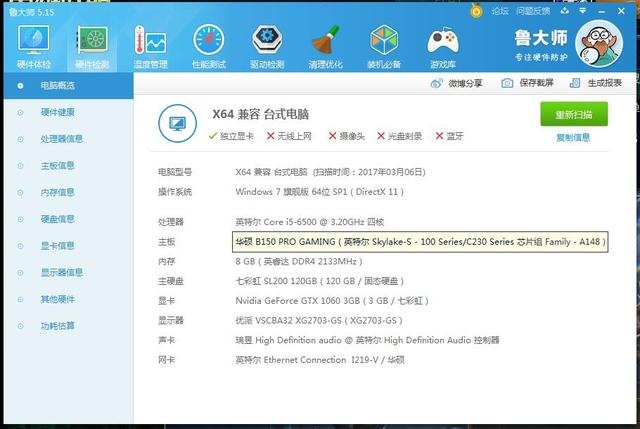Image resolution: width=640 pixels, height=429 pixels.
Task: Click the 鲁大师 5.15 title text
Action: point(31,12)
